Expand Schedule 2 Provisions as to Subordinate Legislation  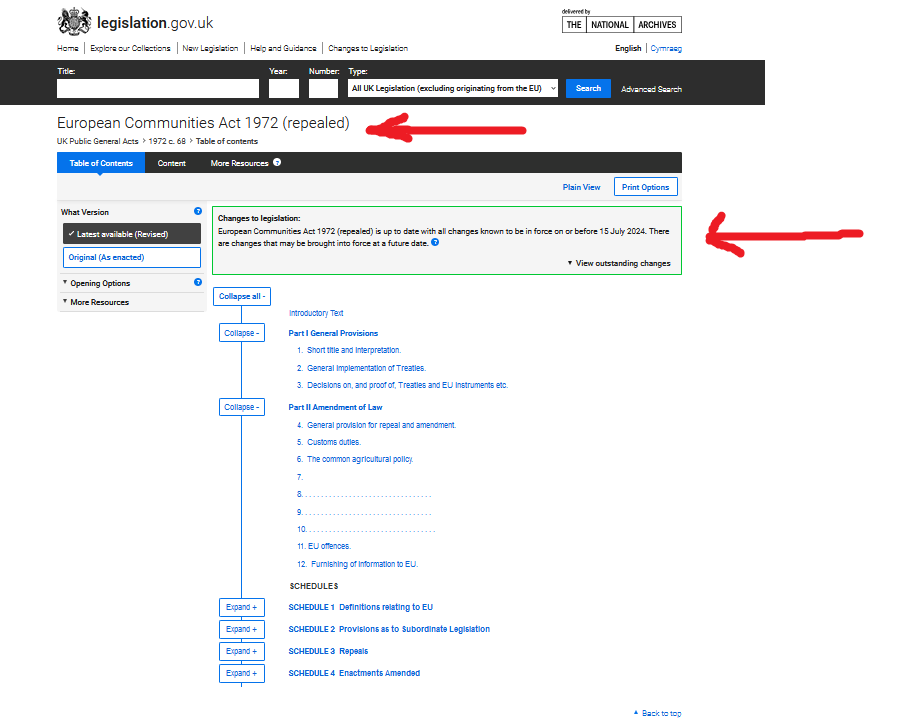point(242,630)
